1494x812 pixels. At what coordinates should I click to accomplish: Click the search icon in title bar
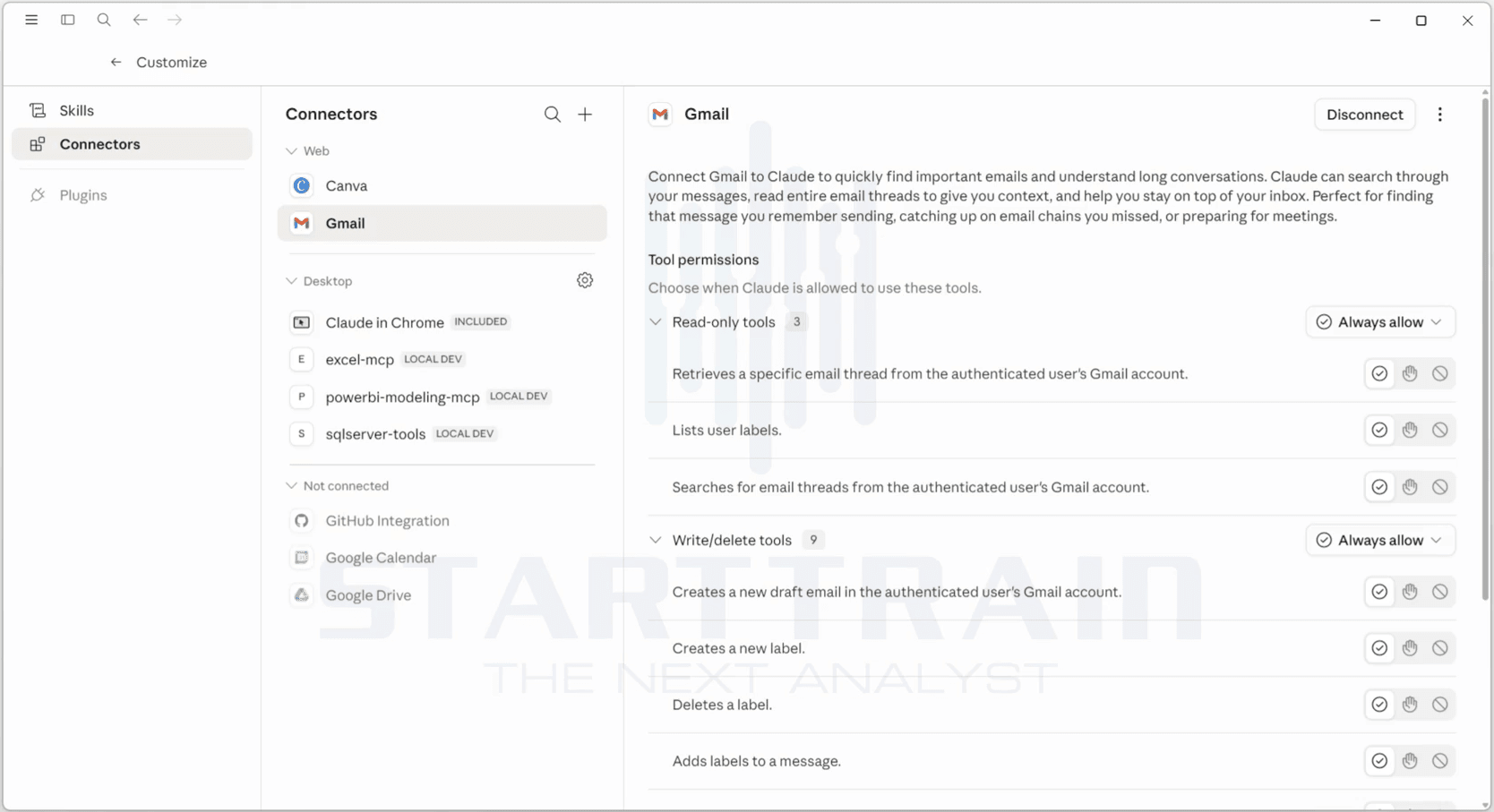104,20
